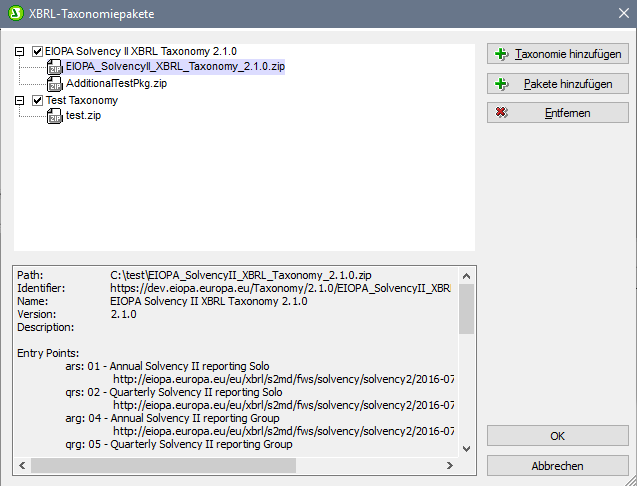637x486 pixels.
Task: Select the test.zip entry in the tree
Action: coord(82,116)
